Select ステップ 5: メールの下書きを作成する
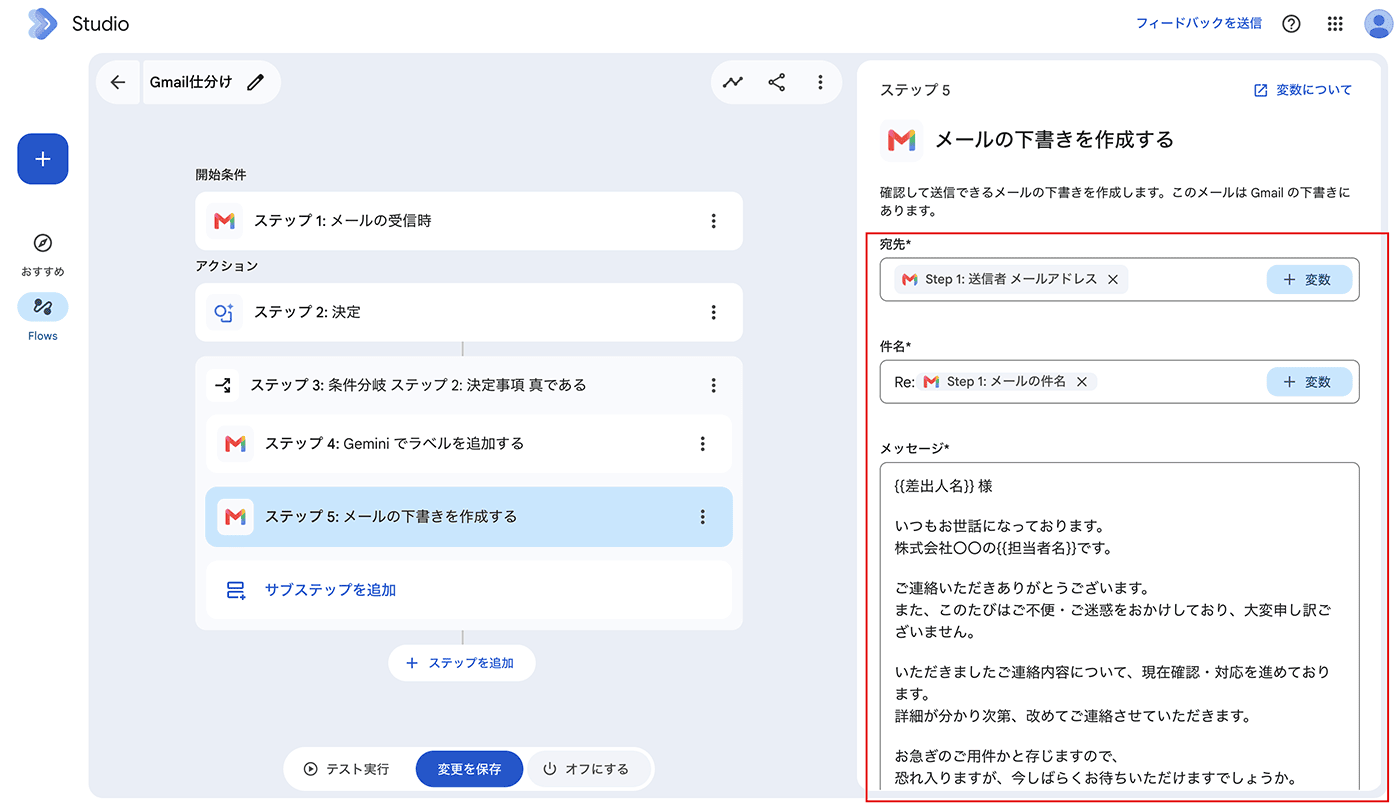 [469, 516]
